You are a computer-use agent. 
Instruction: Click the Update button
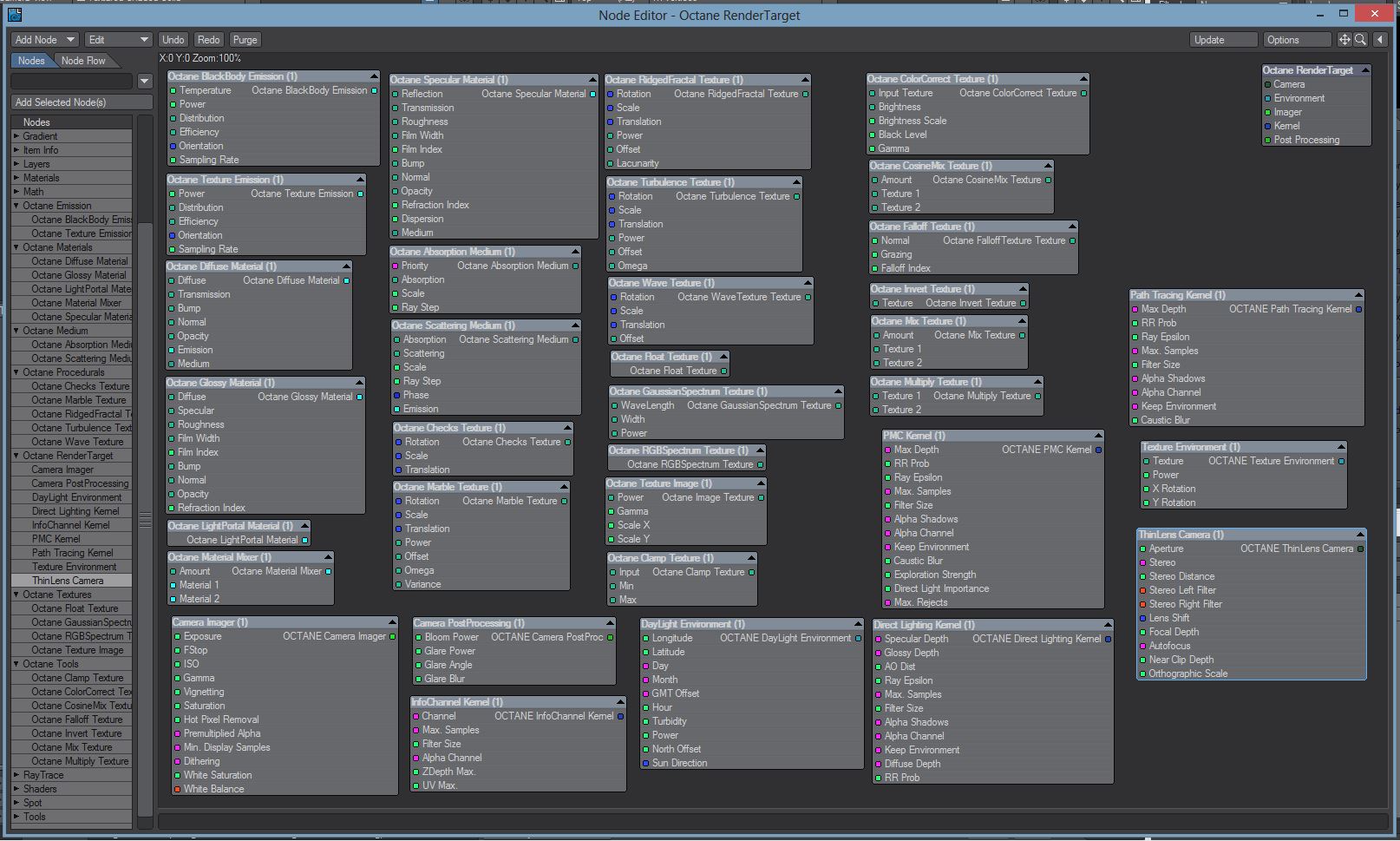click(x=1223, y=40)
